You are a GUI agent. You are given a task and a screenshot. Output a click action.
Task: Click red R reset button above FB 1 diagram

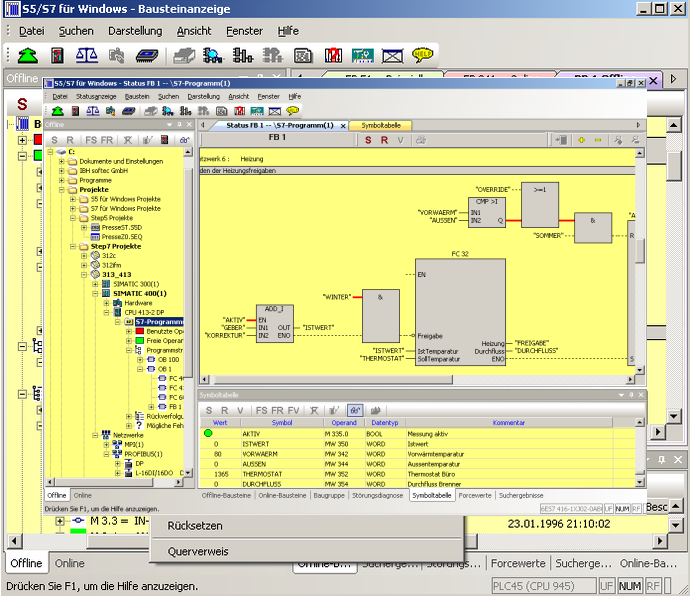[x=384, y=140]
